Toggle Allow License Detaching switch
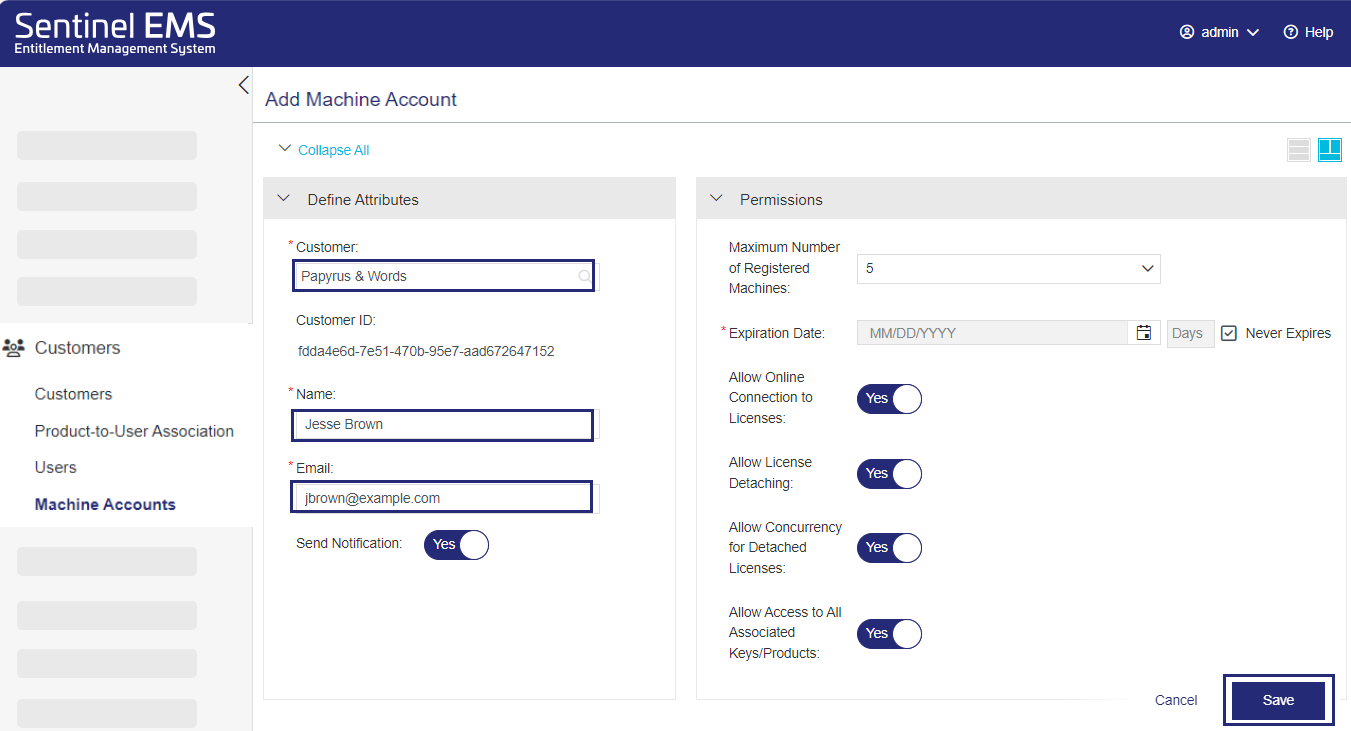 coord(889,474)
